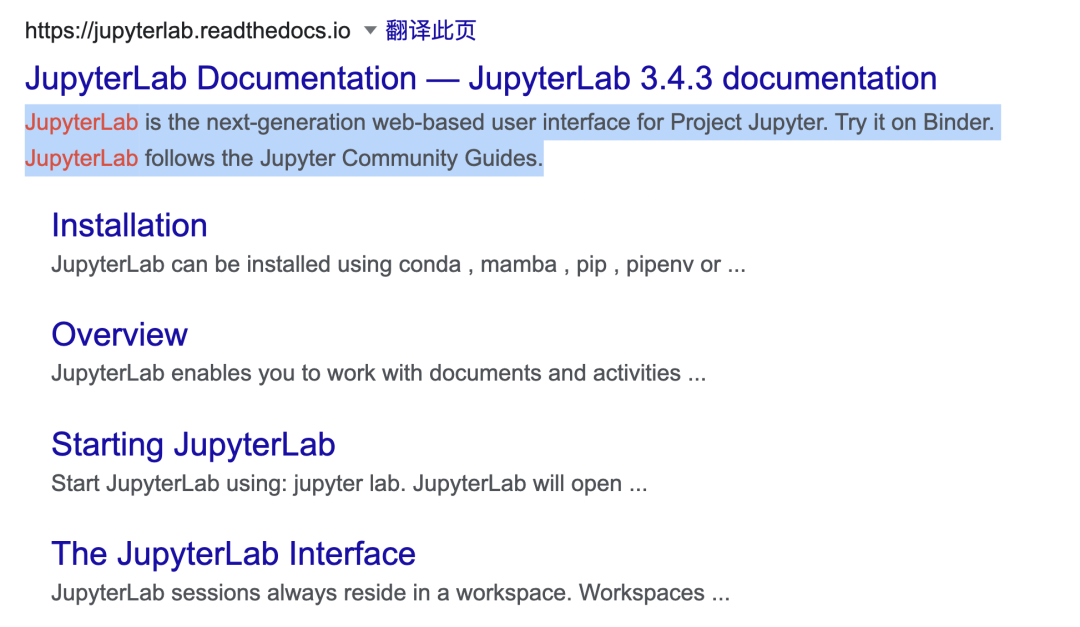Open the Overview section link

119,335
